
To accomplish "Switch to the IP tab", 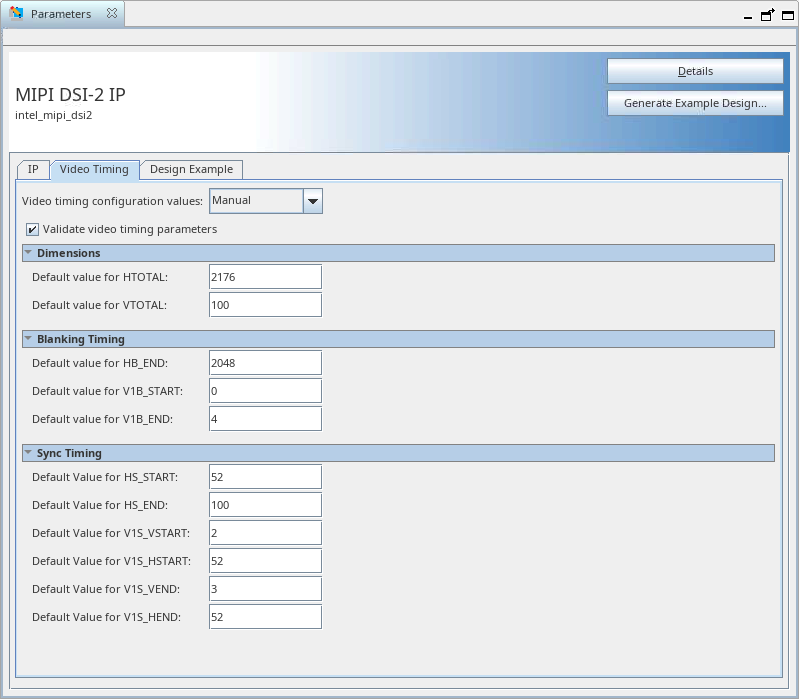I will point(33,169).
